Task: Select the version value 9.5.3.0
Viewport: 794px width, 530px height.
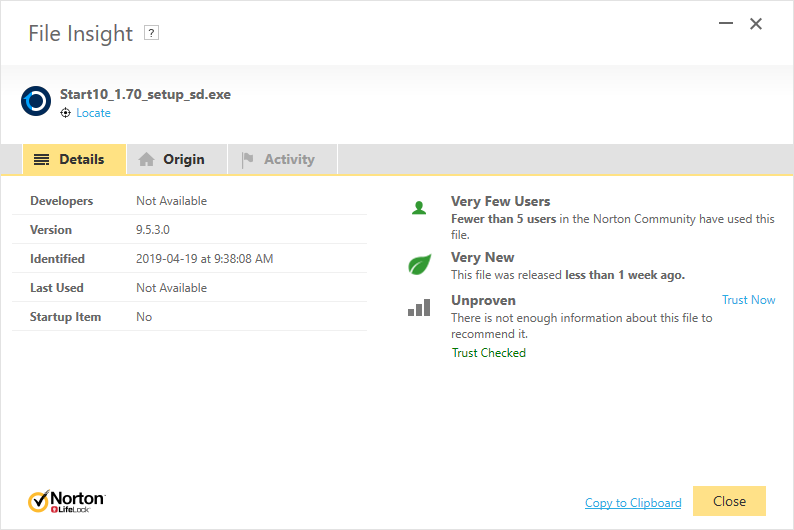Action: [153, 230]
